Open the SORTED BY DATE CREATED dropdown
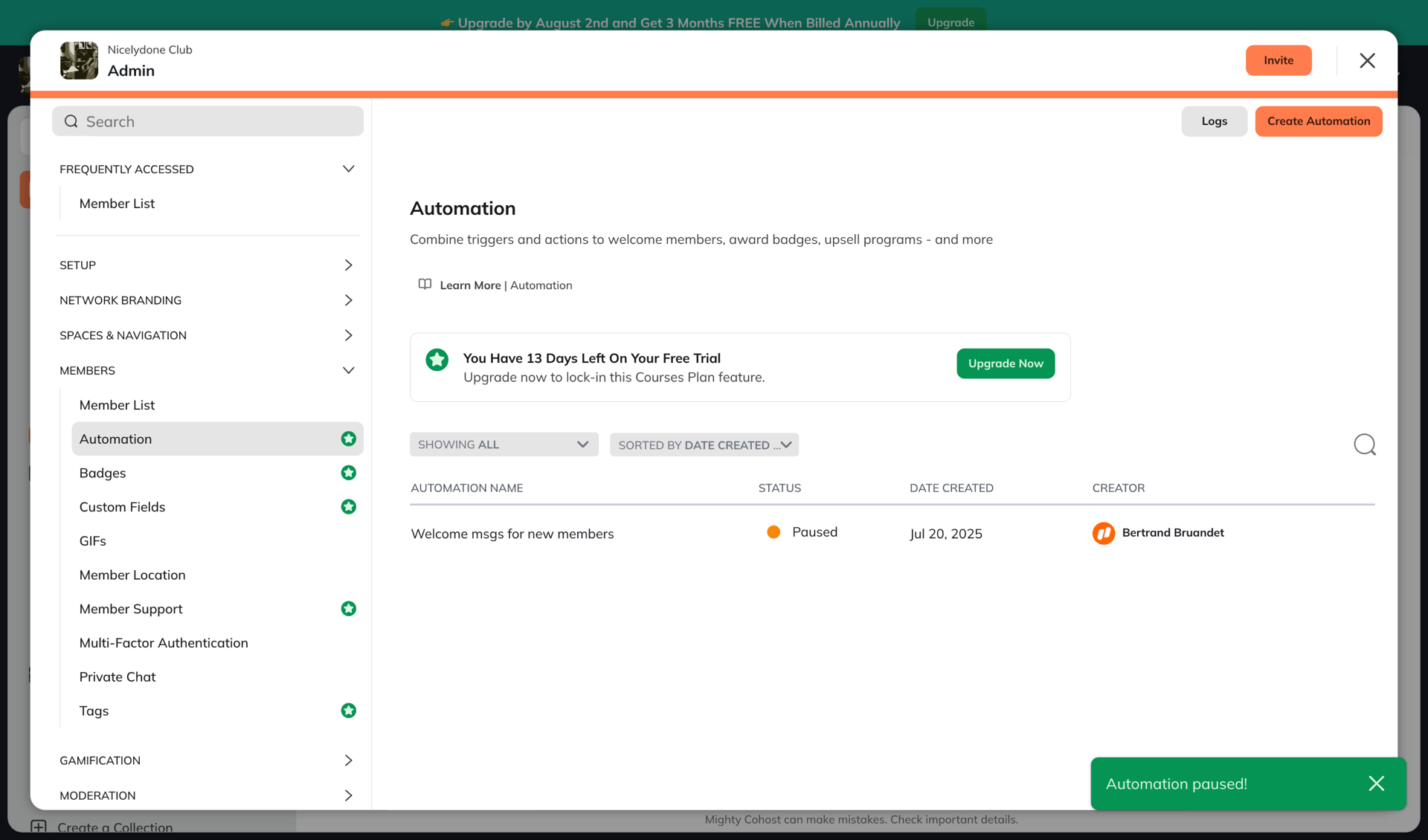 pos(704,445)
